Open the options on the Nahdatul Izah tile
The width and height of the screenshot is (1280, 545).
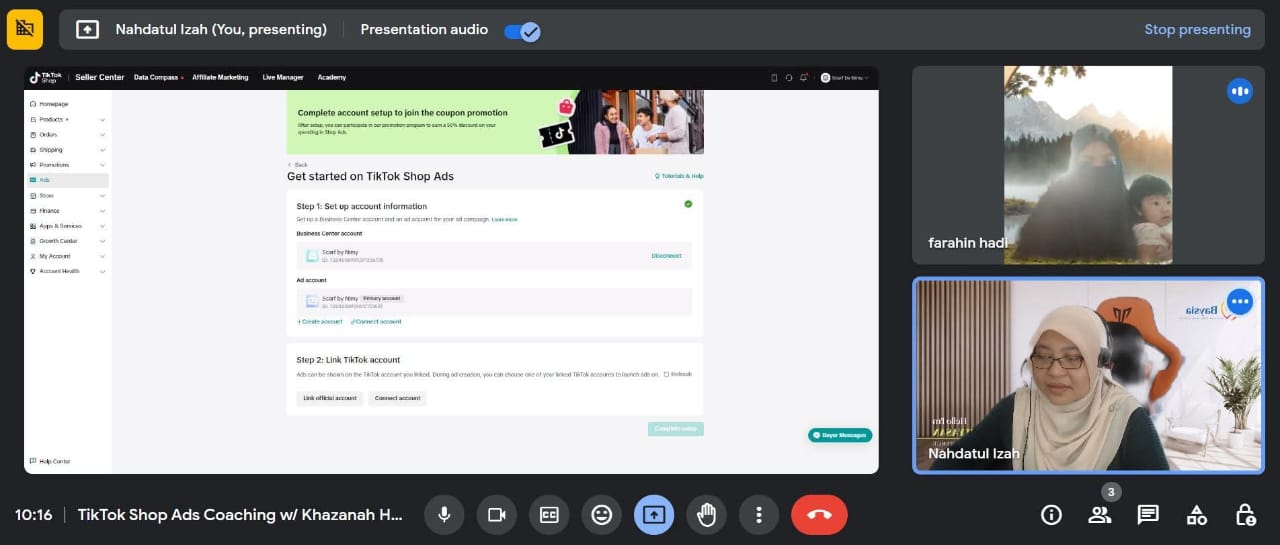[x=1240, y=301]
